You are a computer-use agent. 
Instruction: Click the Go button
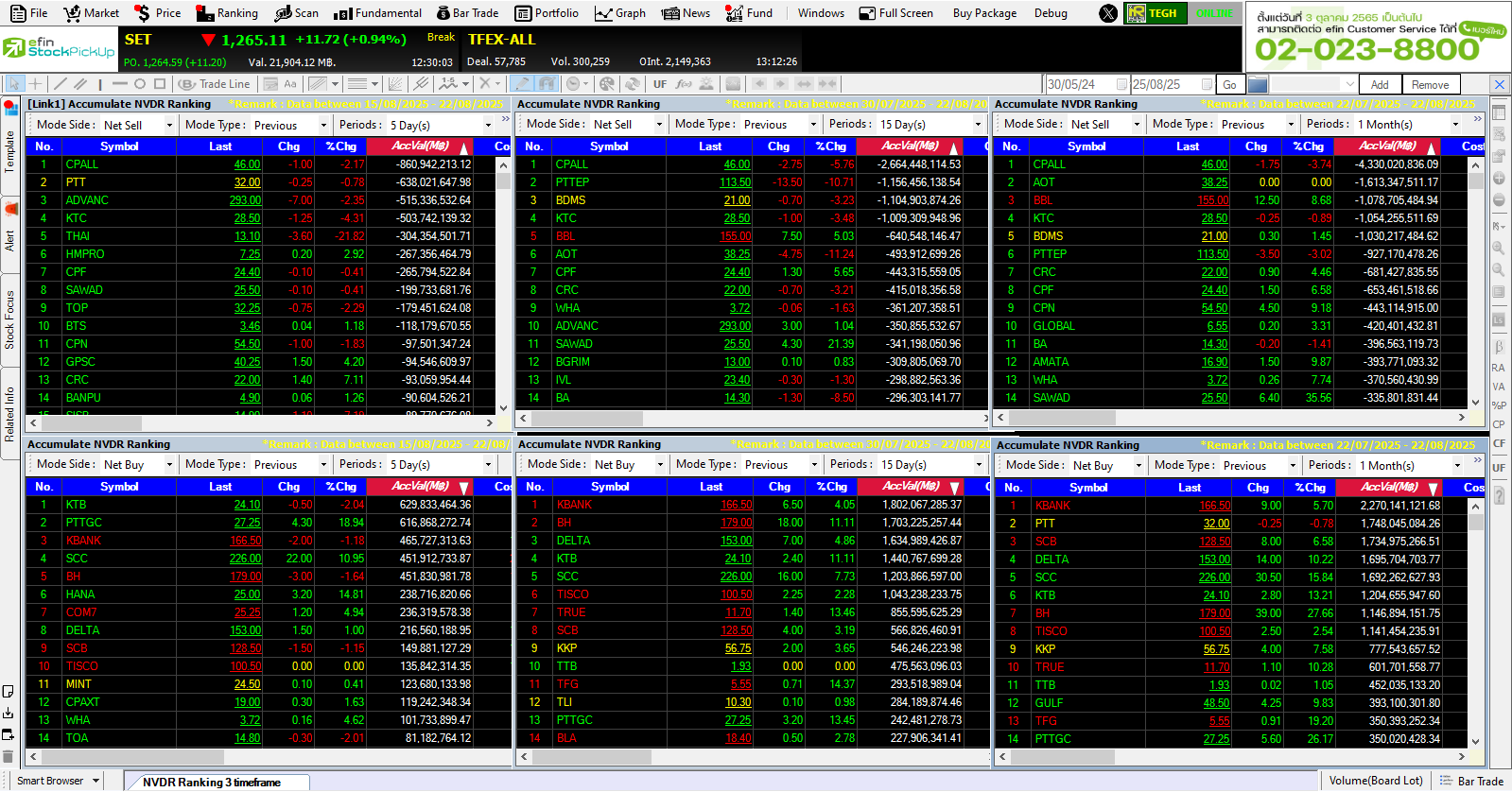1229,84
